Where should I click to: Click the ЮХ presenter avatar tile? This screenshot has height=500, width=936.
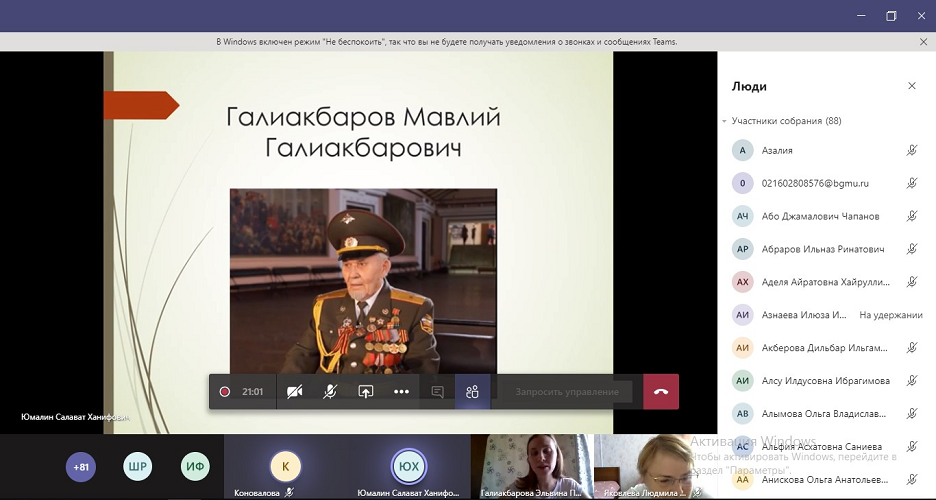[409, 467]
